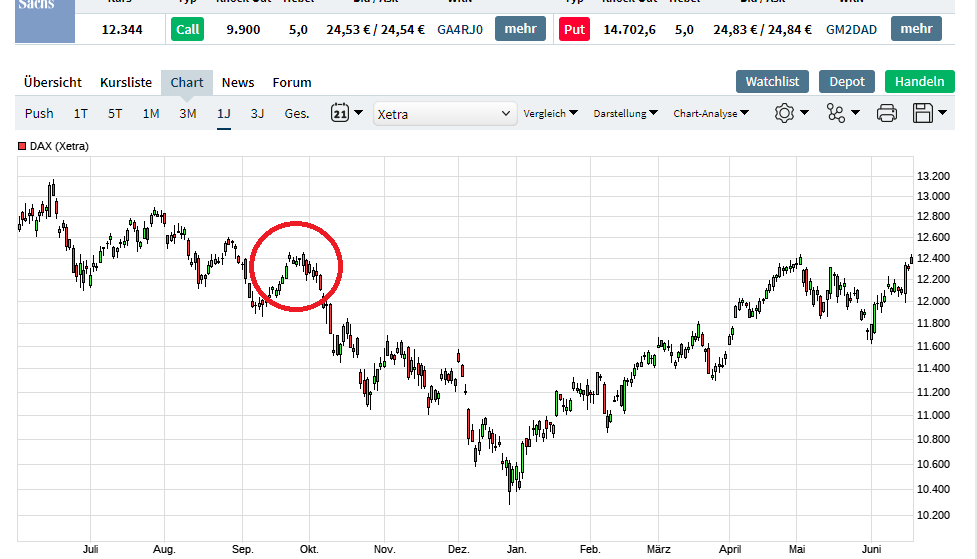The width and height of the screenshot is (977, 559).
Task: Click the share chart icon
Action: (x=836, y=113)
